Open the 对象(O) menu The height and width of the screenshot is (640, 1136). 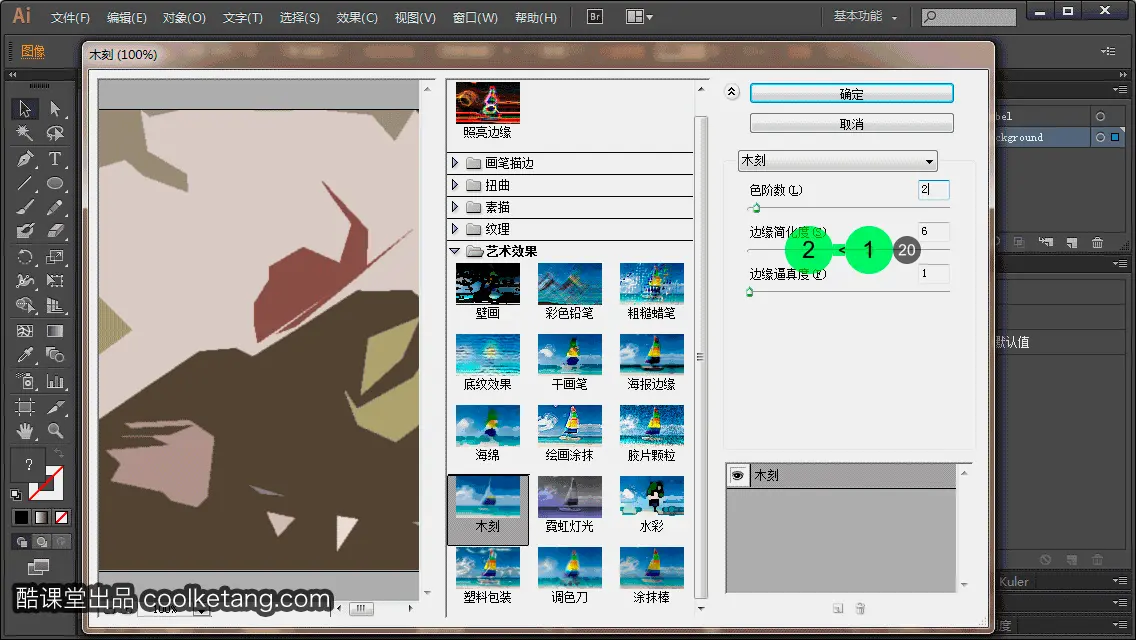(x=184, y=17)
